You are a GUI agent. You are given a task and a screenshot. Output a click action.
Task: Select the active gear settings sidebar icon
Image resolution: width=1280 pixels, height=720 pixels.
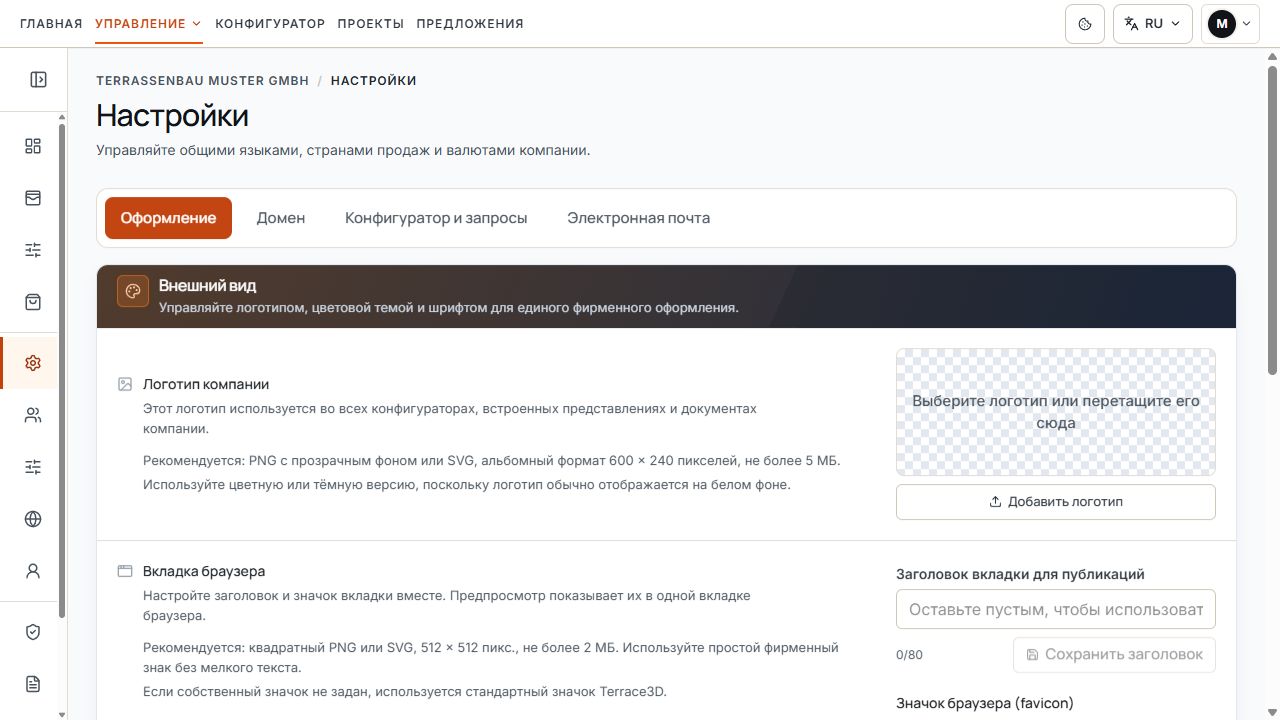pyautogui.click(x=33, y=363)
